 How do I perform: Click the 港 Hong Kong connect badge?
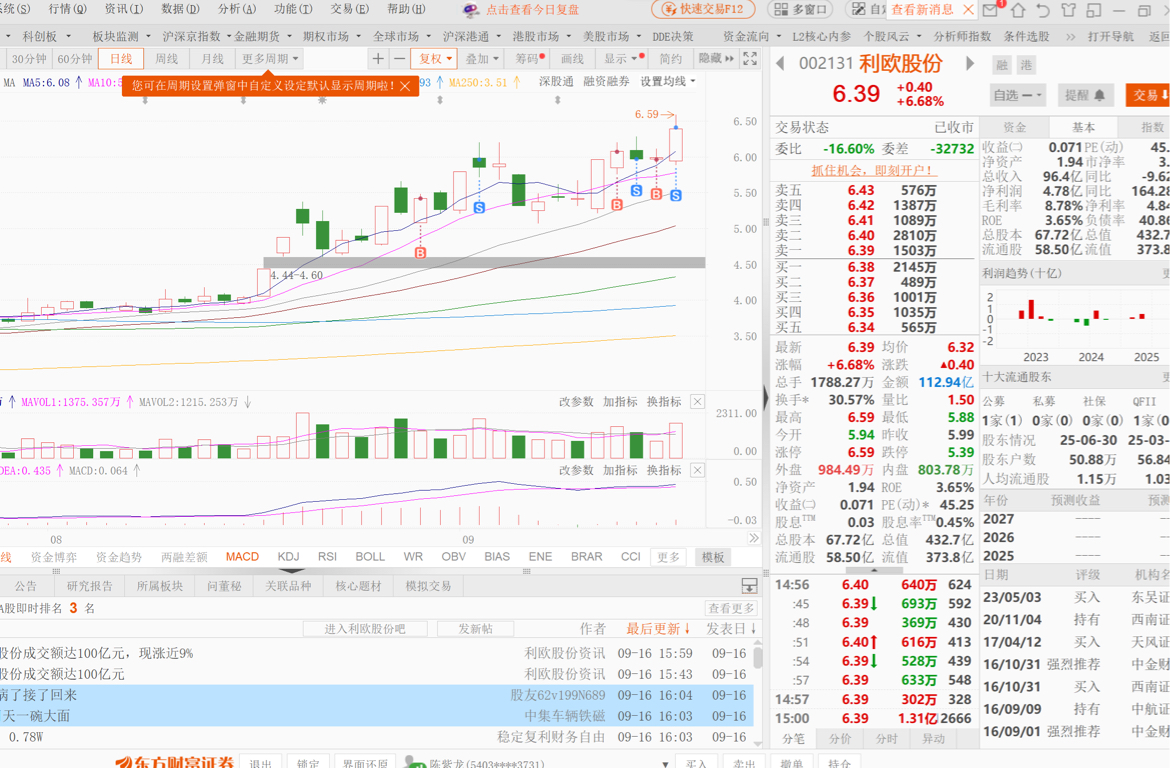1026,65
